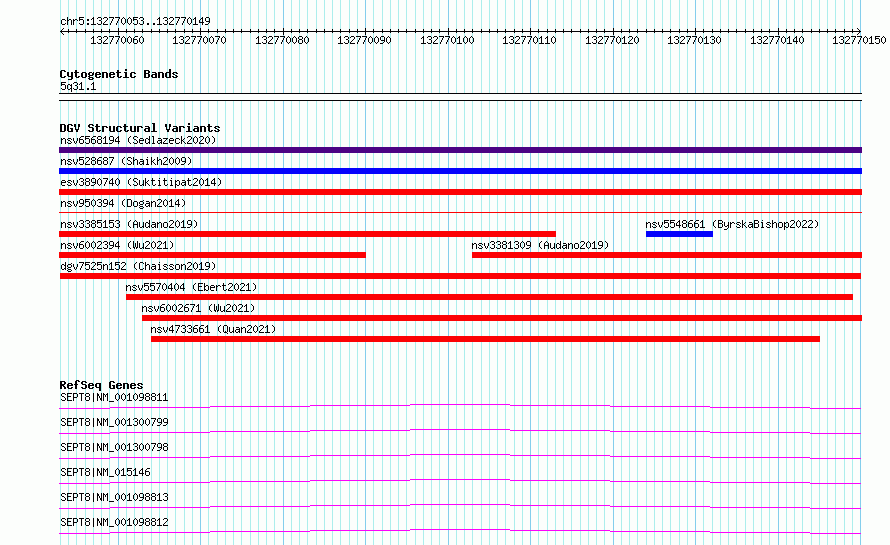Open SEPT8|NM_015146 transcript
This screenshot has width=890, height=545.
105,472
